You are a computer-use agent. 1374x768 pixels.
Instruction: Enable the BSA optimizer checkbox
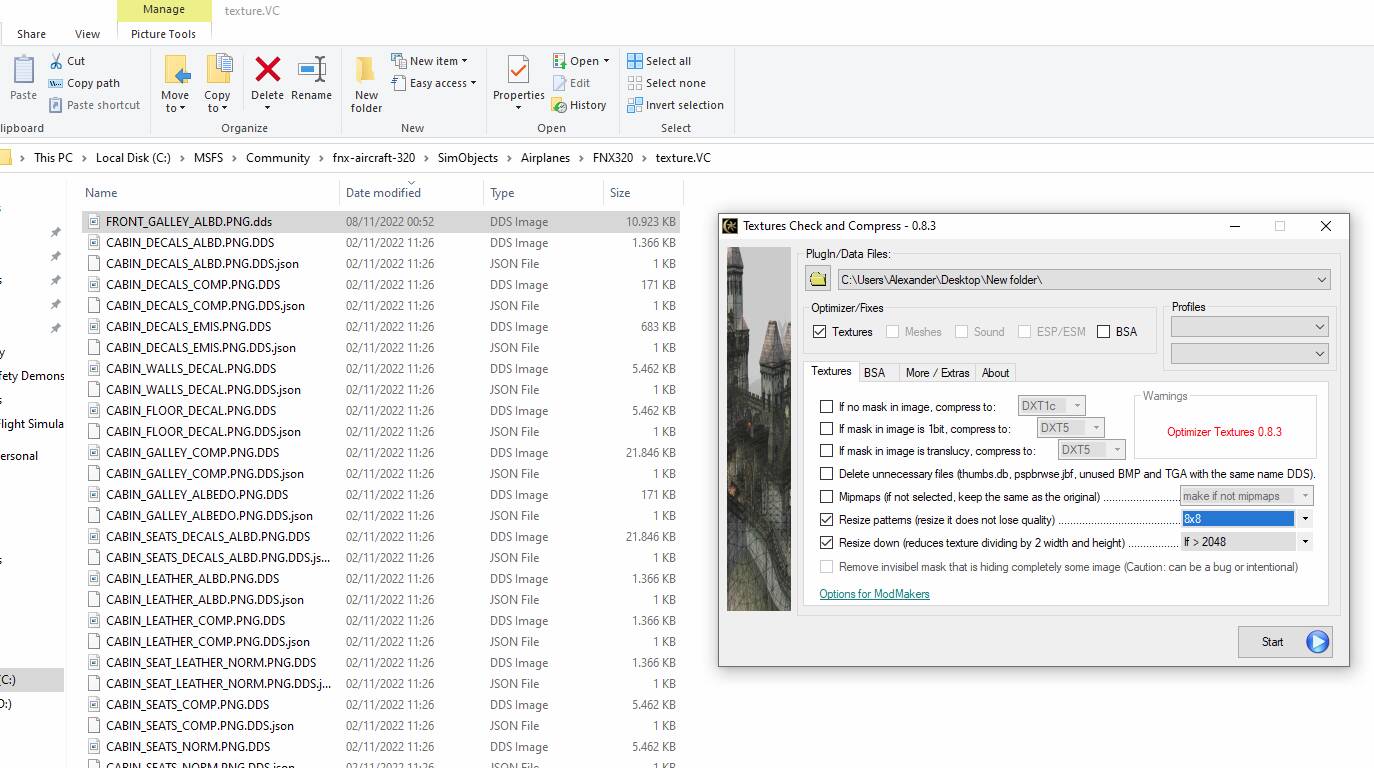click(x=1104, y=332)
